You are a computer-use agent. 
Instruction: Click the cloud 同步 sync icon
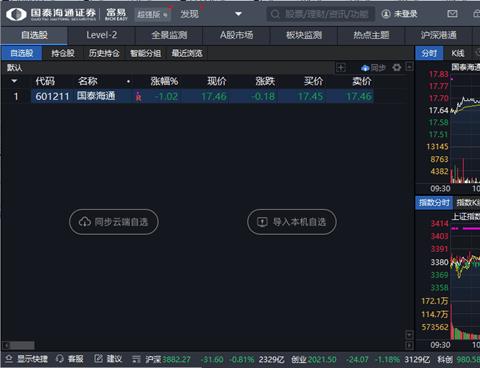coord(365,68)
